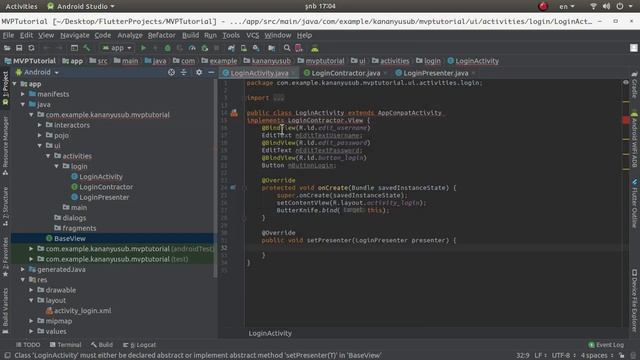This screenshot has height=360, width=640.
Task: Open Project panel settings gear
Action: 199,72
